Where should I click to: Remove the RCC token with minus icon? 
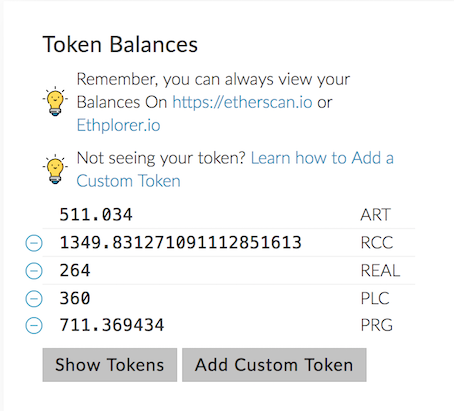coord(34,243)
